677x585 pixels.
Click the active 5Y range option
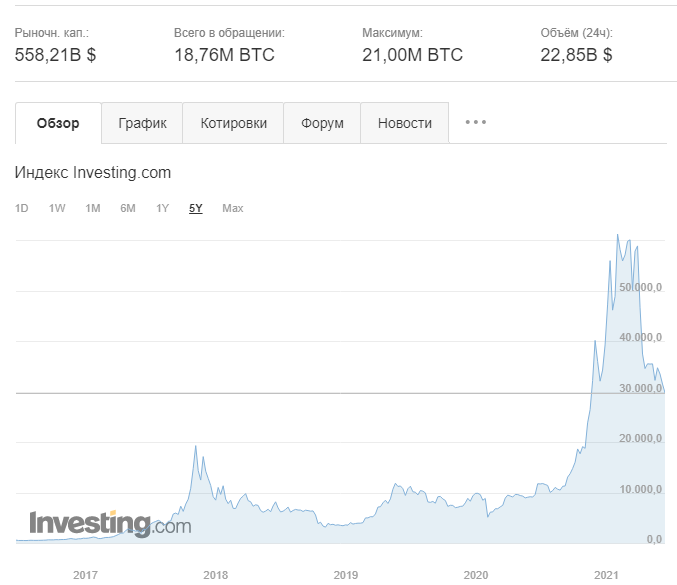[196, 208]
